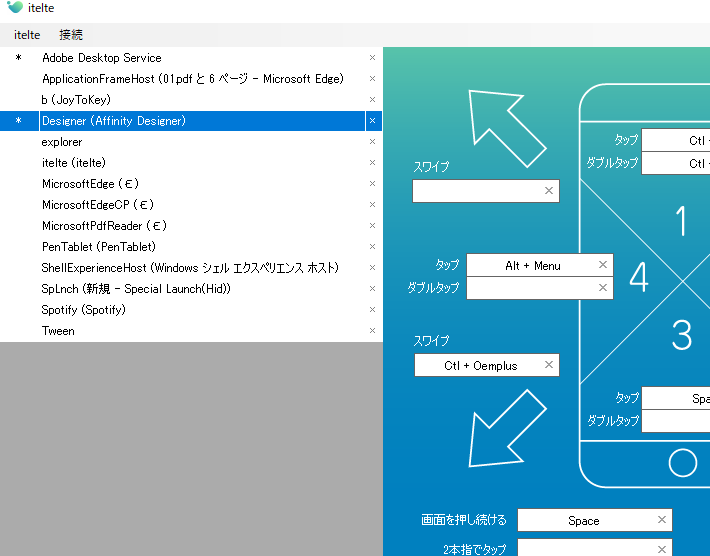This screenshot has height=556, width=710.
Task: Select ApplicationFrameHost row in app list
Action: click(x=193, y=79)
